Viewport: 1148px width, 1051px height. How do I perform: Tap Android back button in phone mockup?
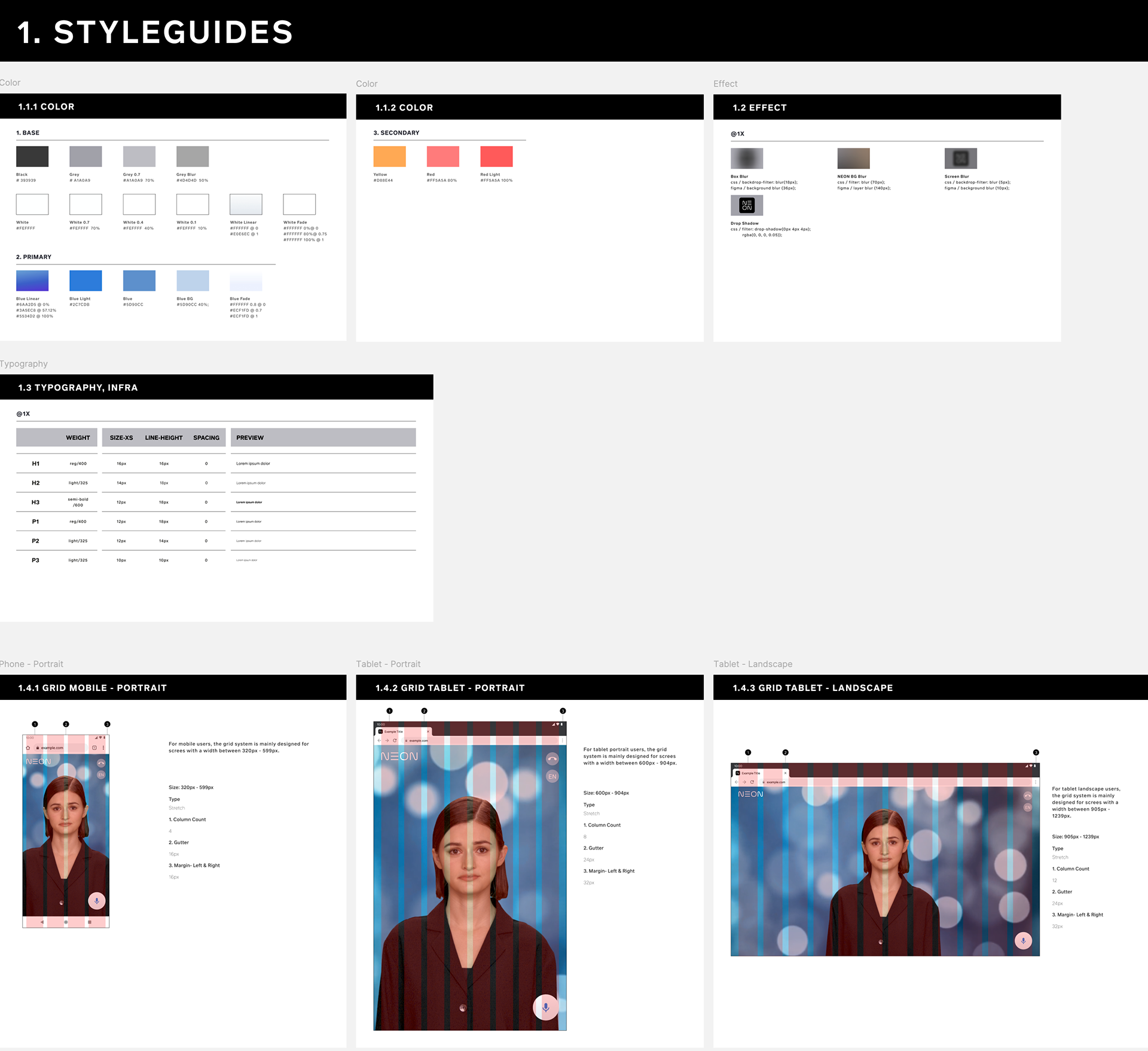point(42,922)
